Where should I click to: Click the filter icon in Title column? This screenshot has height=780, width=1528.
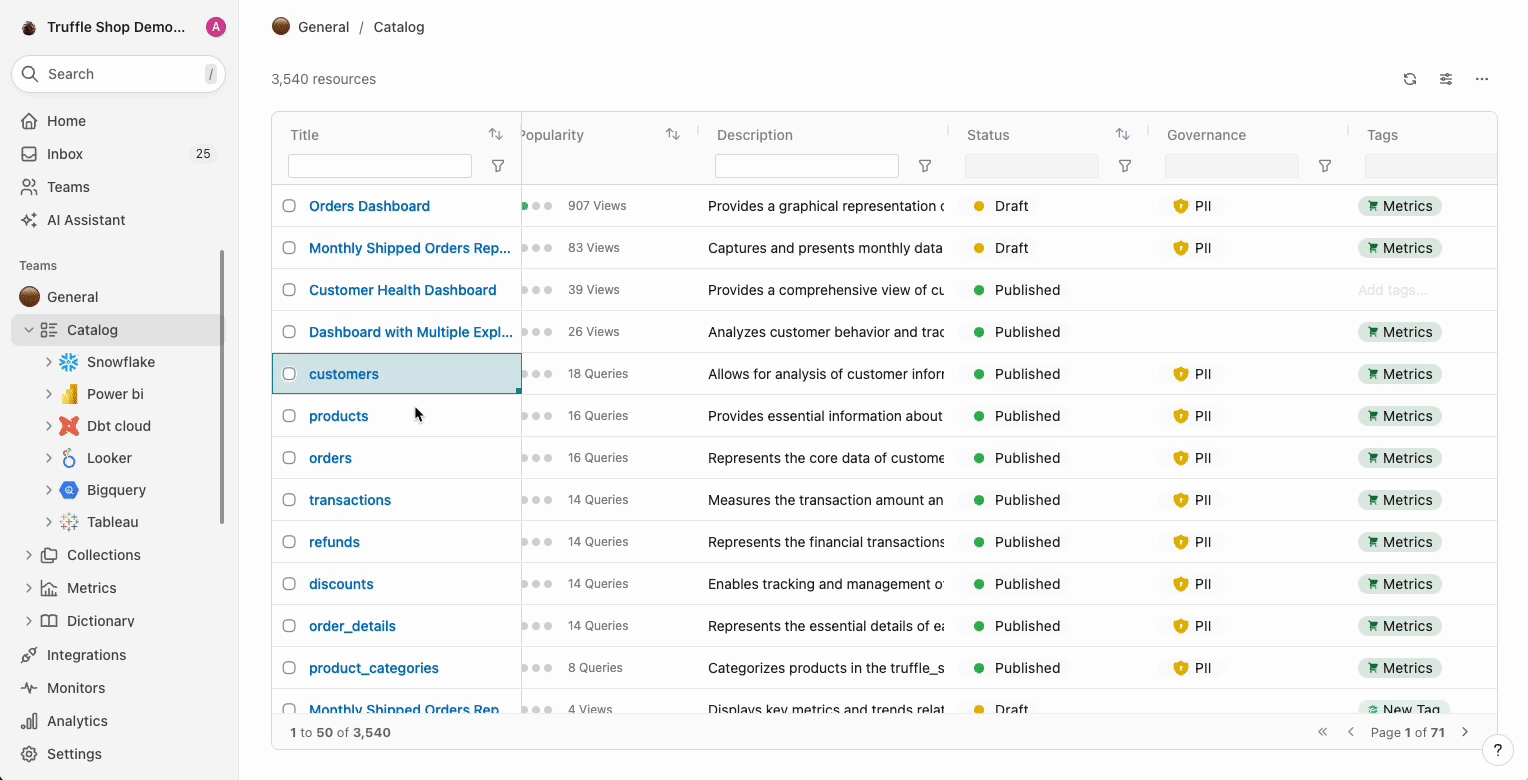pos(498,166)
